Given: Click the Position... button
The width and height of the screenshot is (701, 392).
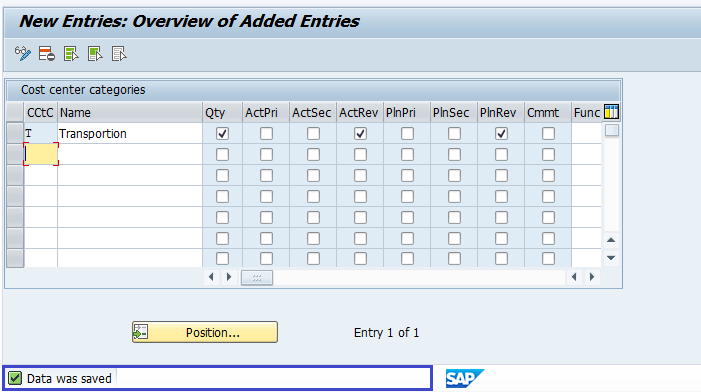Looking at the screenshot, I should [205, 332].
